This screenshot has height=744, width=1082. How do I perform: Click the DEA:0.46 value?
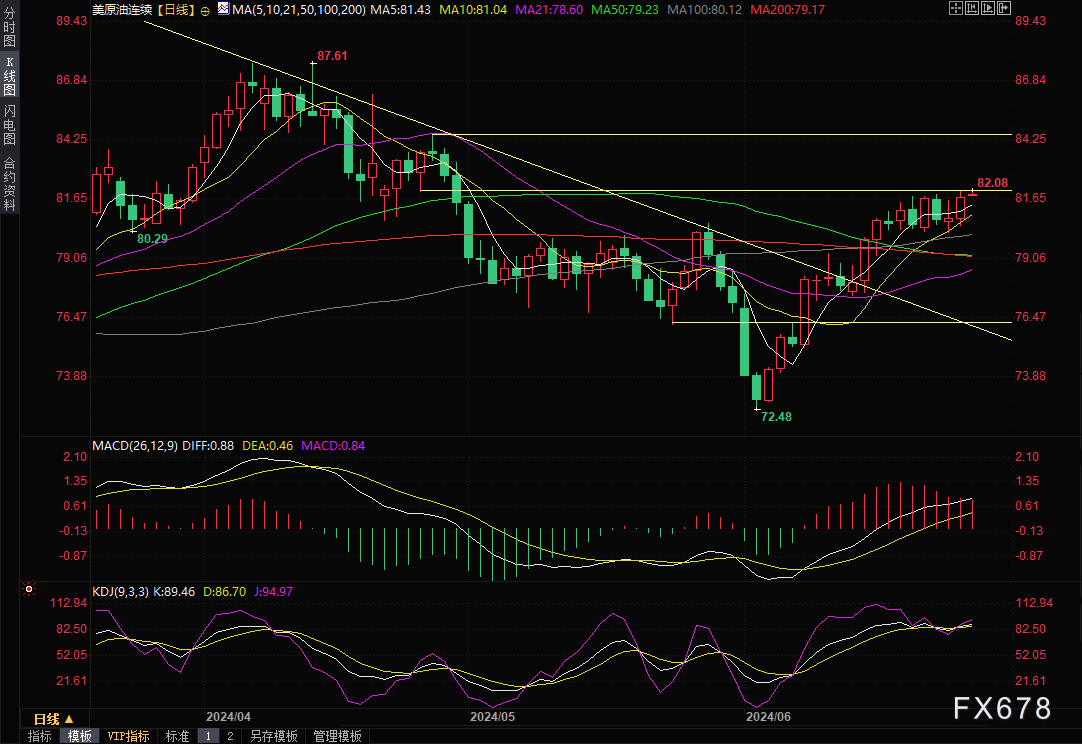(267, 446)
